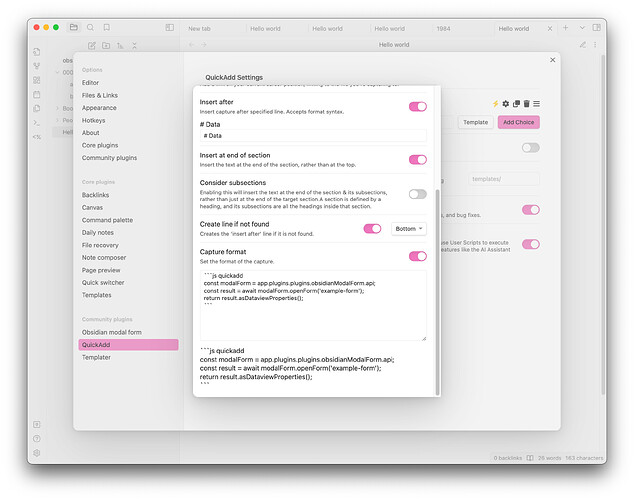Open the bookmarks icon

pos(107,27)
